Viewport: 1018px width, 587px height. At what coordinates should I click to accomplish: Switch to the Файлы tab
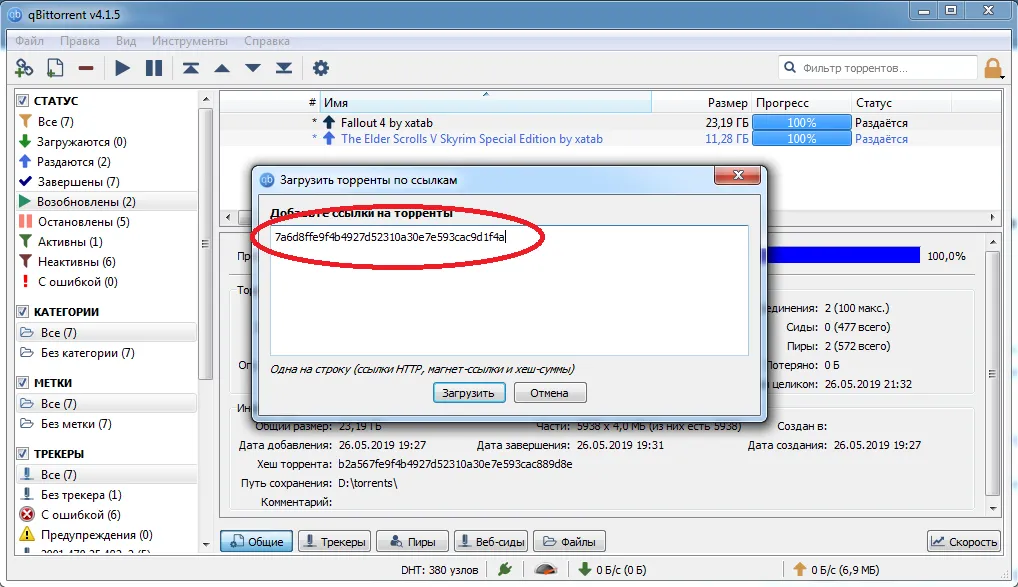point(569,542)
